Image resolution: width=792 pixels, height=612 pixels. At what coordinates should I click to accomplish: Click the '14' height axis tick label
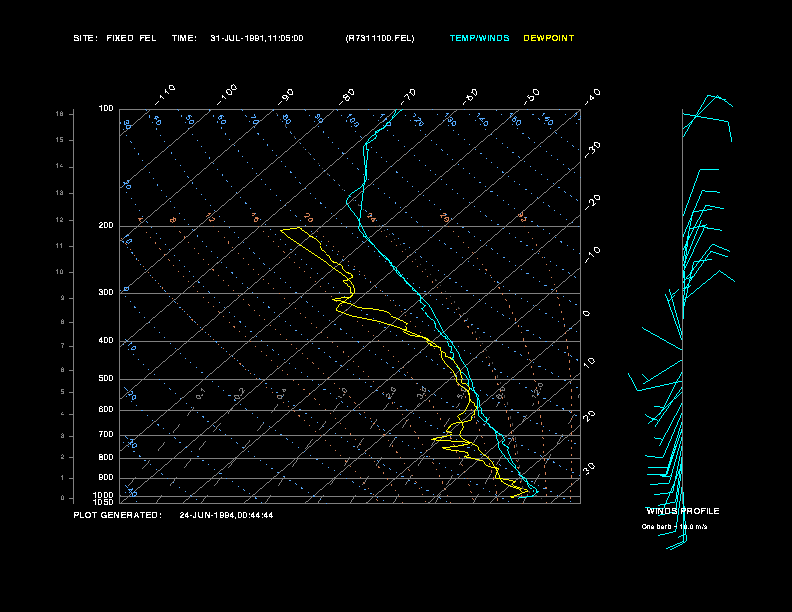[60, 166]
